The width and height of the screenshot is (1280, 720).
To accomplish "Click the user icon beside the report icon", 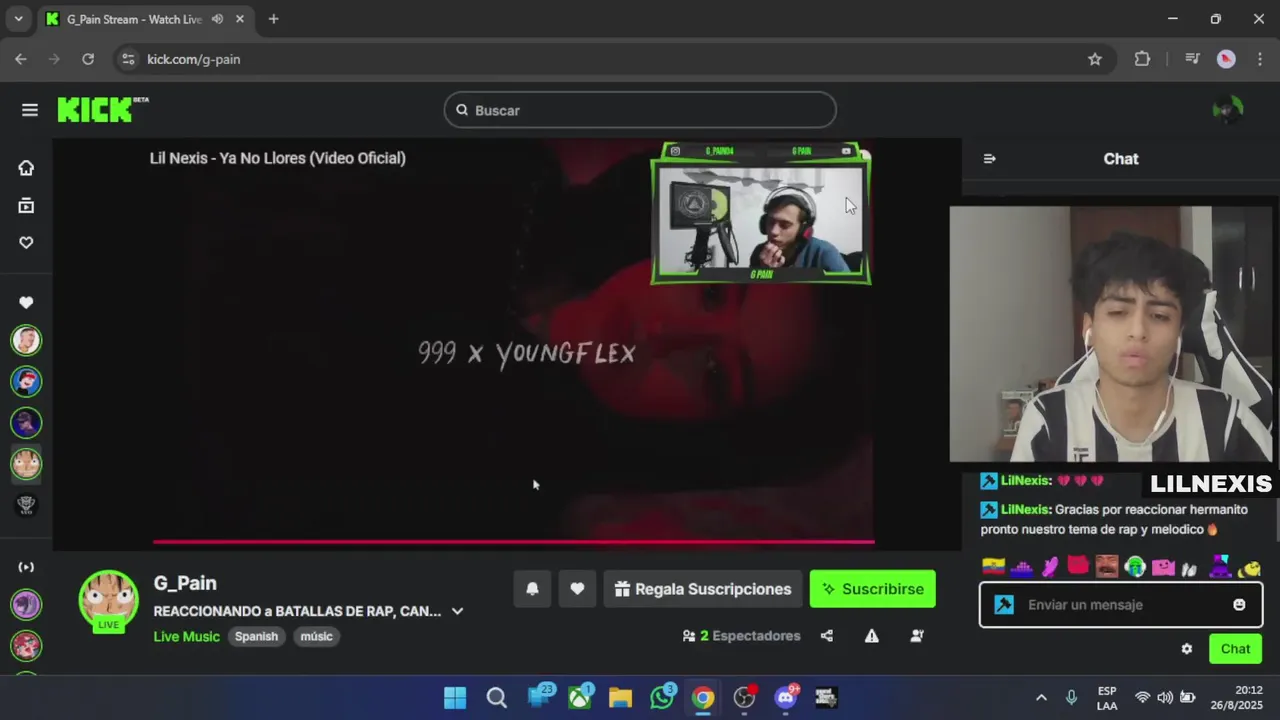I will [917, 636].
